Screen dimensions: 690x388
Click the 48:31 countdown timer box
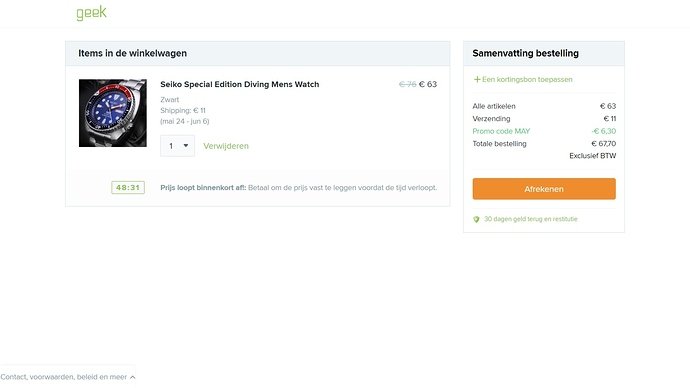point(128,187)
